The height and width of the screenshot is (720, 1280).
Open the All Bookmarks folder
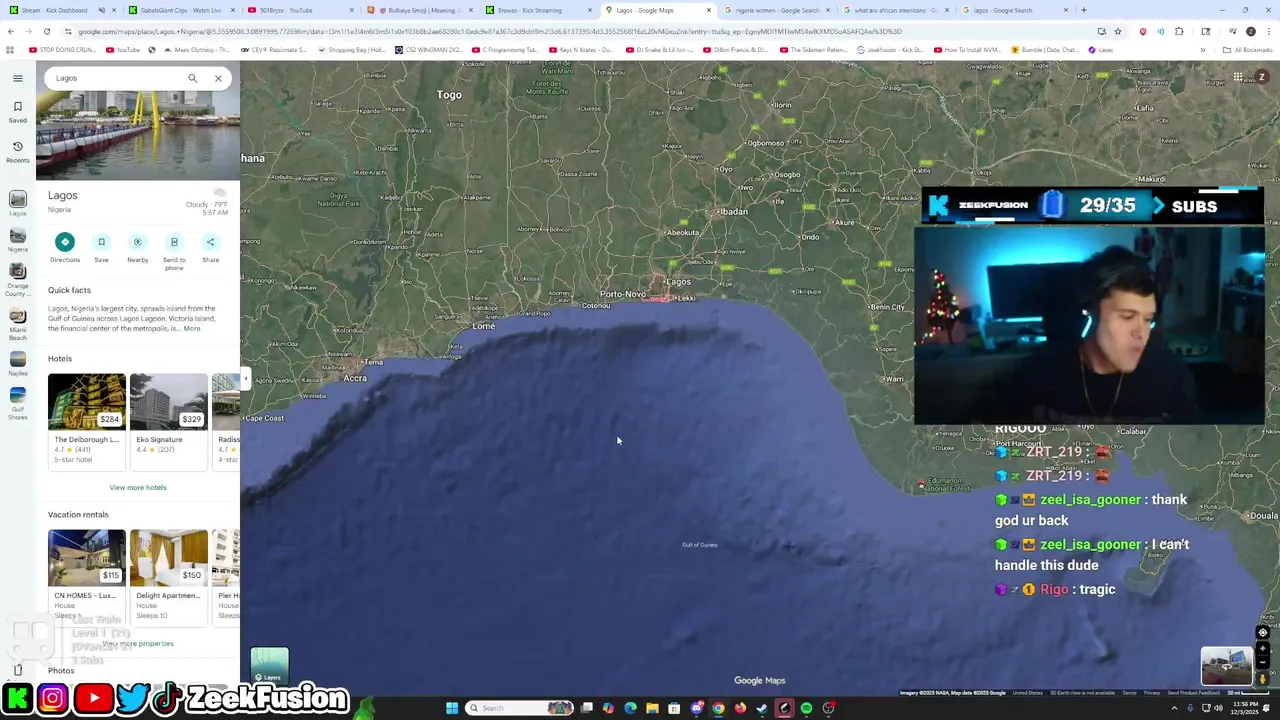1249,50
